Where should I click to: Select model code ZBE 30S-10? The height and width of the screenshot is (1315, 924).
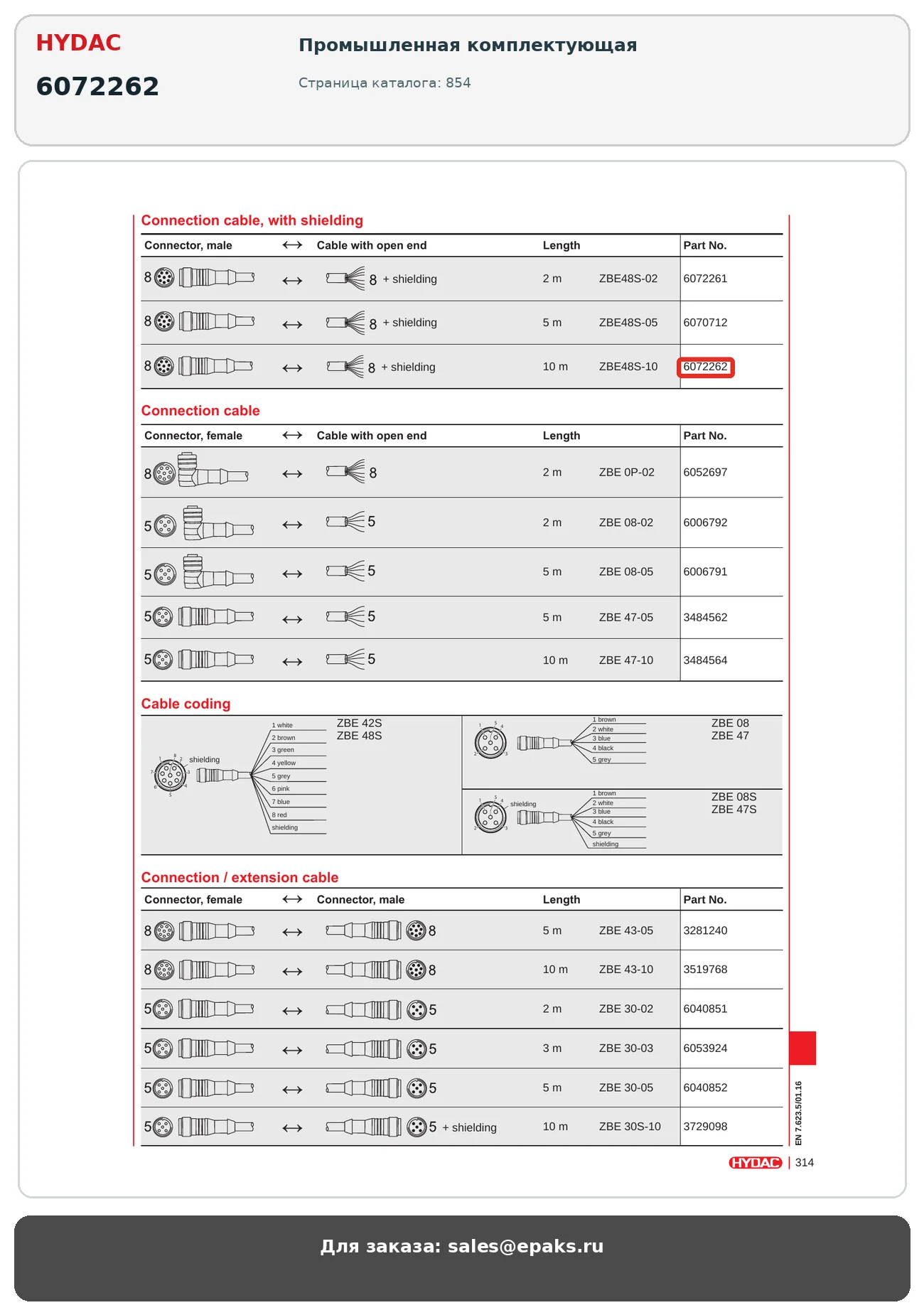[630, 1127]
